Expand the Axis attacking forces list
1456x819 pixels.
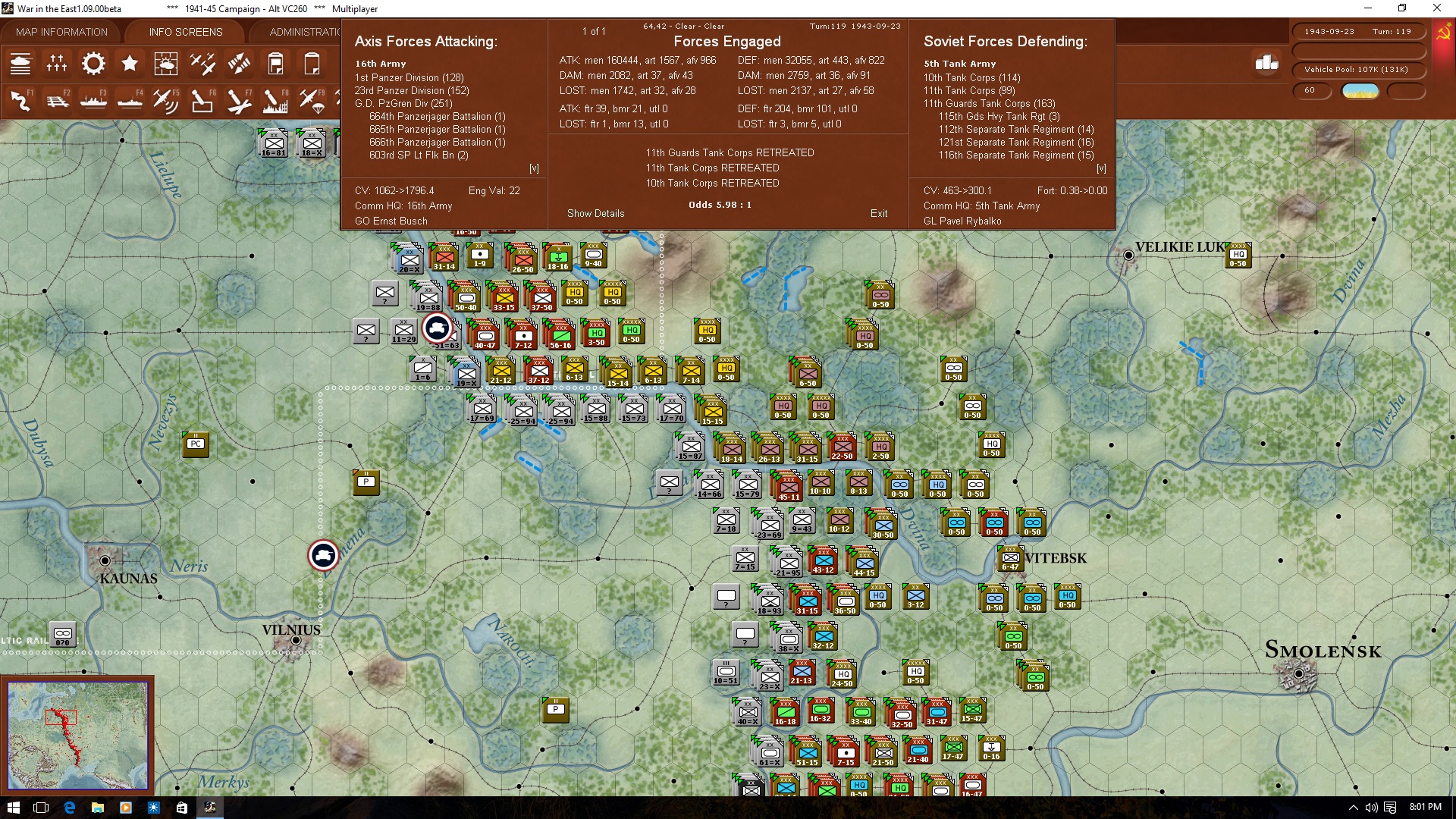534,168
